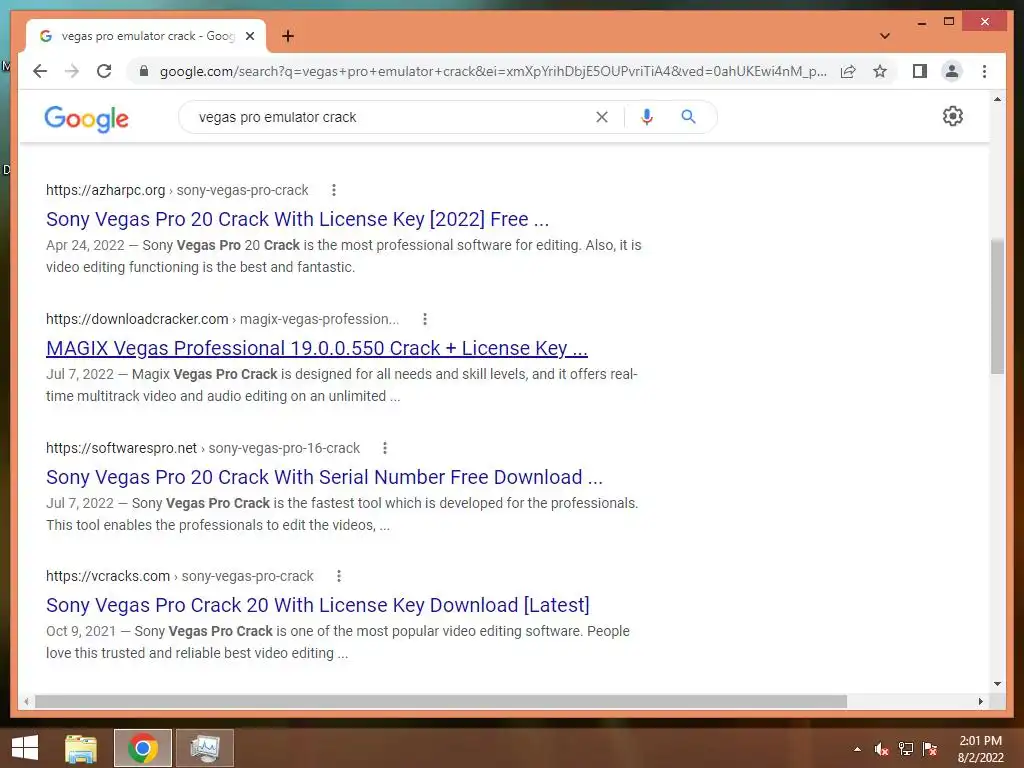Viewport: 1024px width, 768px height.
Task: Open the clock showing 2:01 PM
Action: [980, 749]
